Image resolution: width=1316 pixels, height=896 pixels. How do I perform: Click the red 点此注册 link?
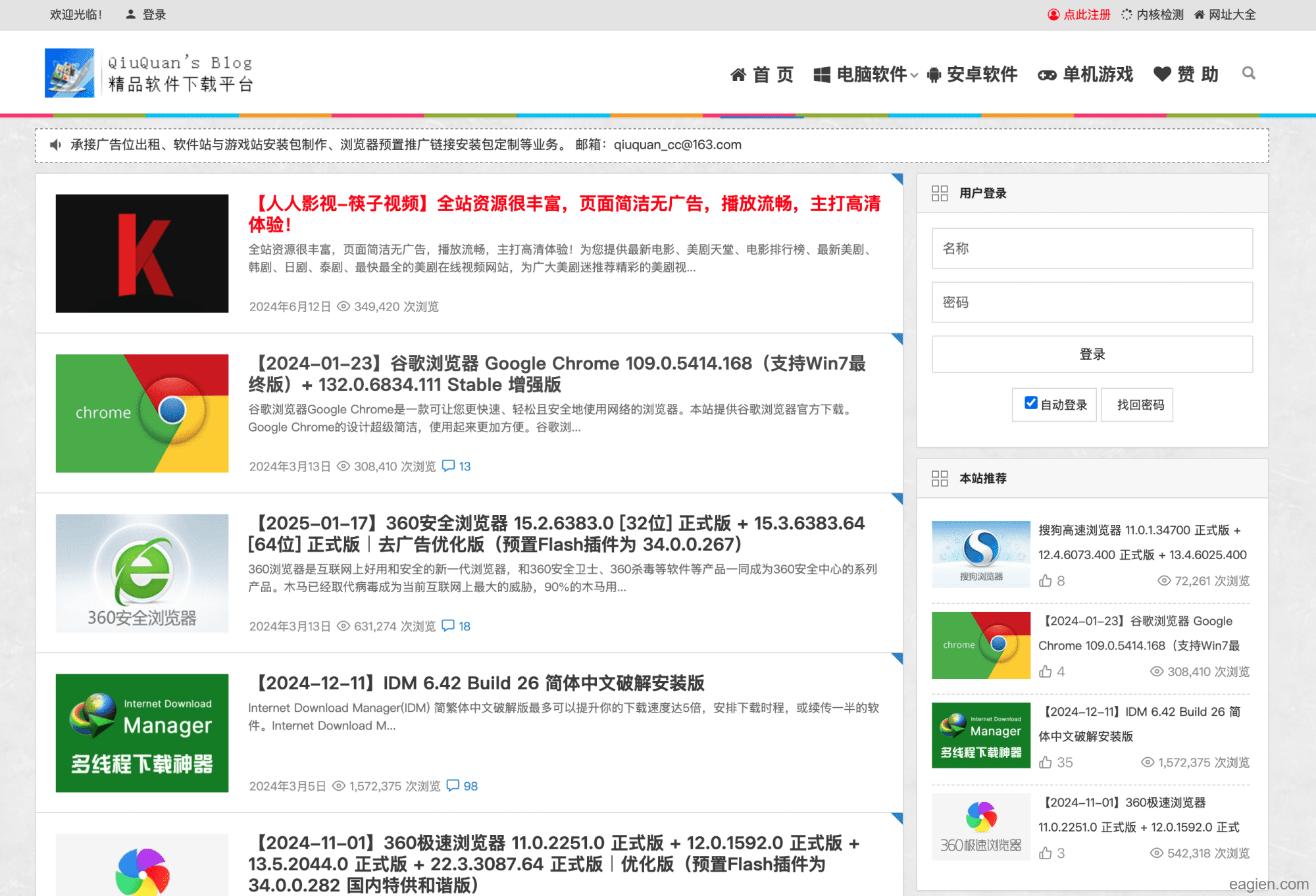1086,14
